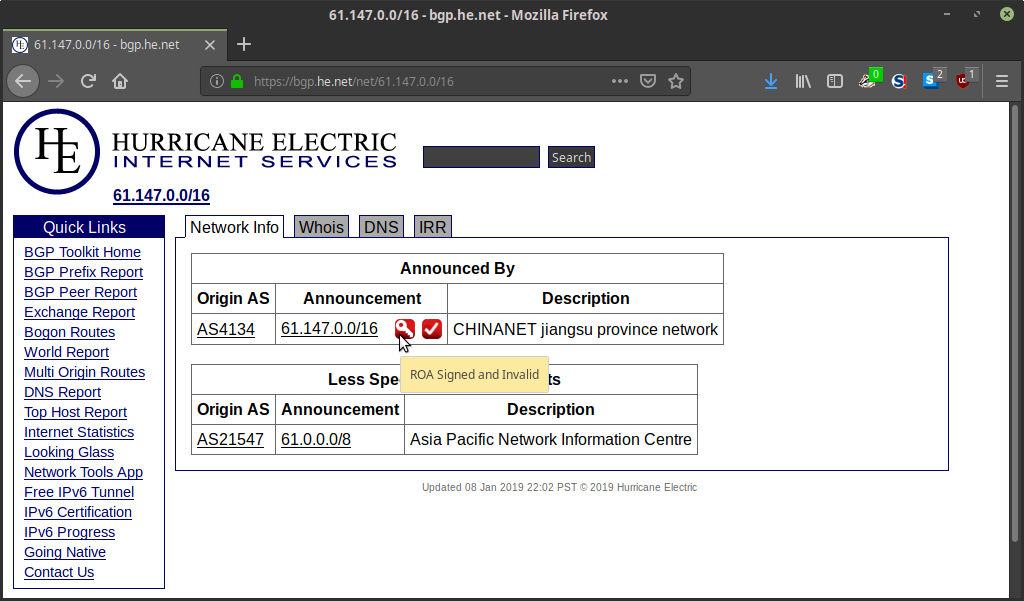Click the Hurricane Electric HE logo
Image resolution: width=1024 pixels, height=601 pixels.
pyautogui.click(x=57, y=152)
